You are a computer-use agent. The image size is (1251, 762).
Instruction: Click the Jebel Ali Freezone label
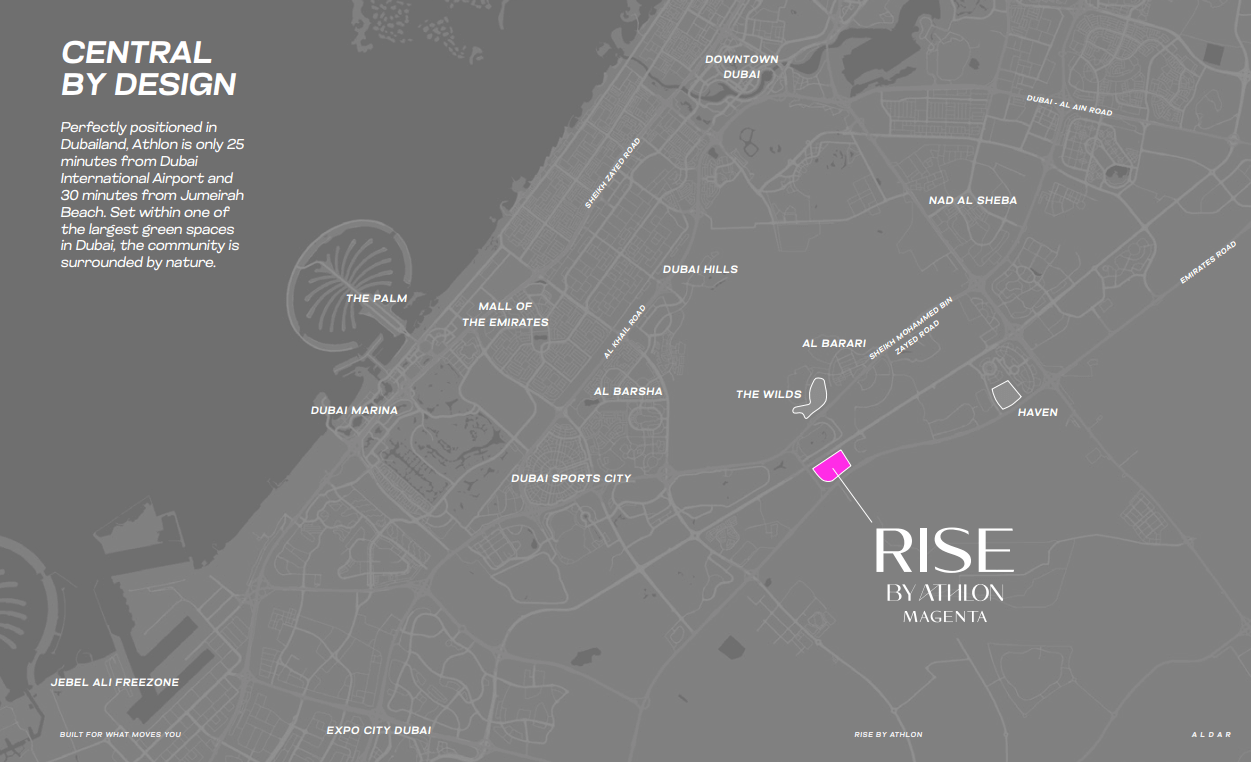115,683
